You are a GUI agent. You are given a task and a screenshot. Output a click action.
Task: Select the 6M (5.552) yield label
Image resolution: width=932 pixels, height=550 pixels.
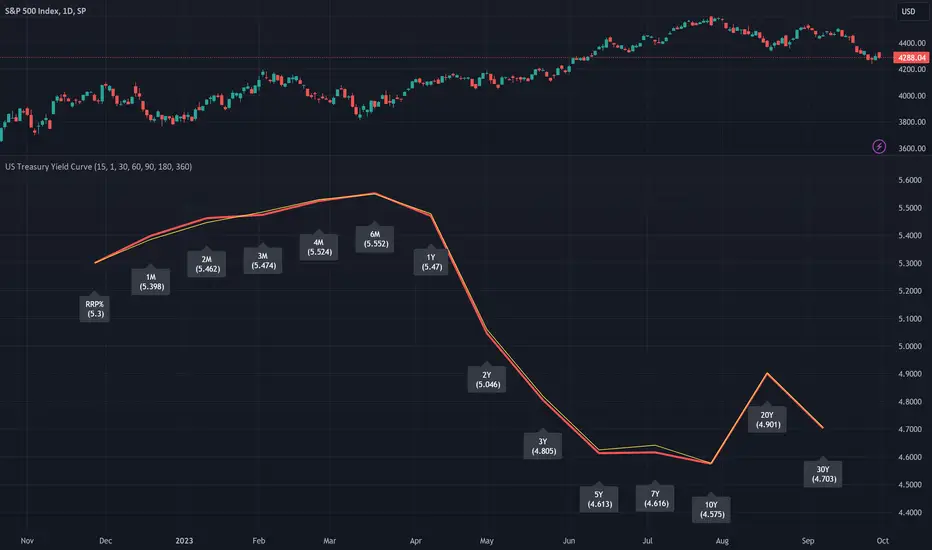coord(375,238)
